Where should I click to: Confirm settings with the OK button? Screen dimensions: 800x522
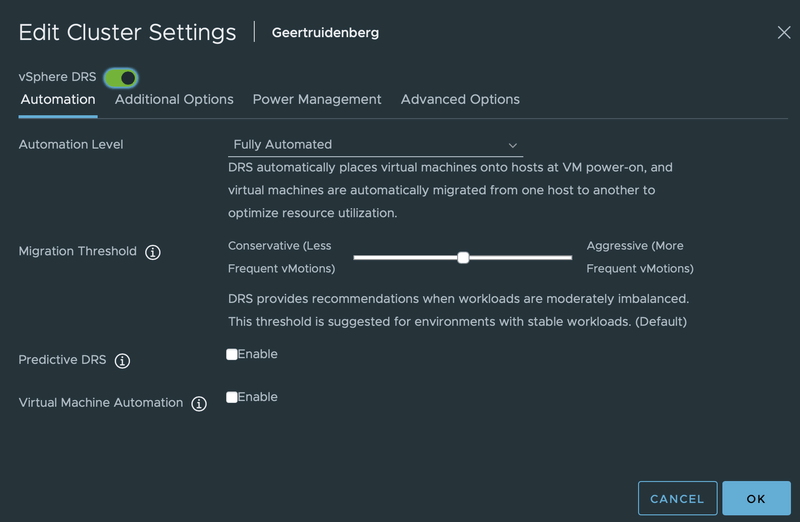click(756, 498)
